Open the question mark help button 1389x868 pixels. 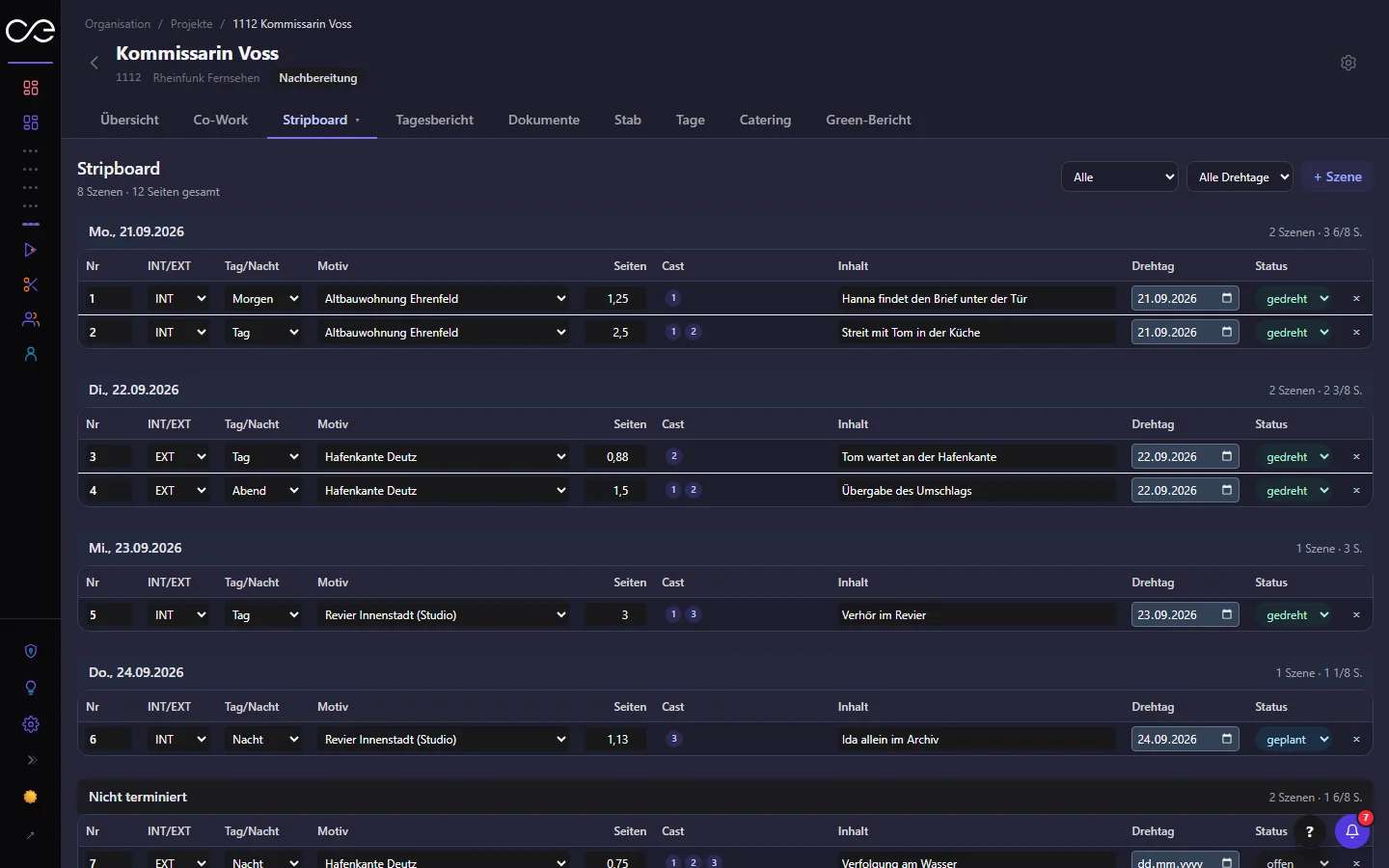click(1309, 831)
